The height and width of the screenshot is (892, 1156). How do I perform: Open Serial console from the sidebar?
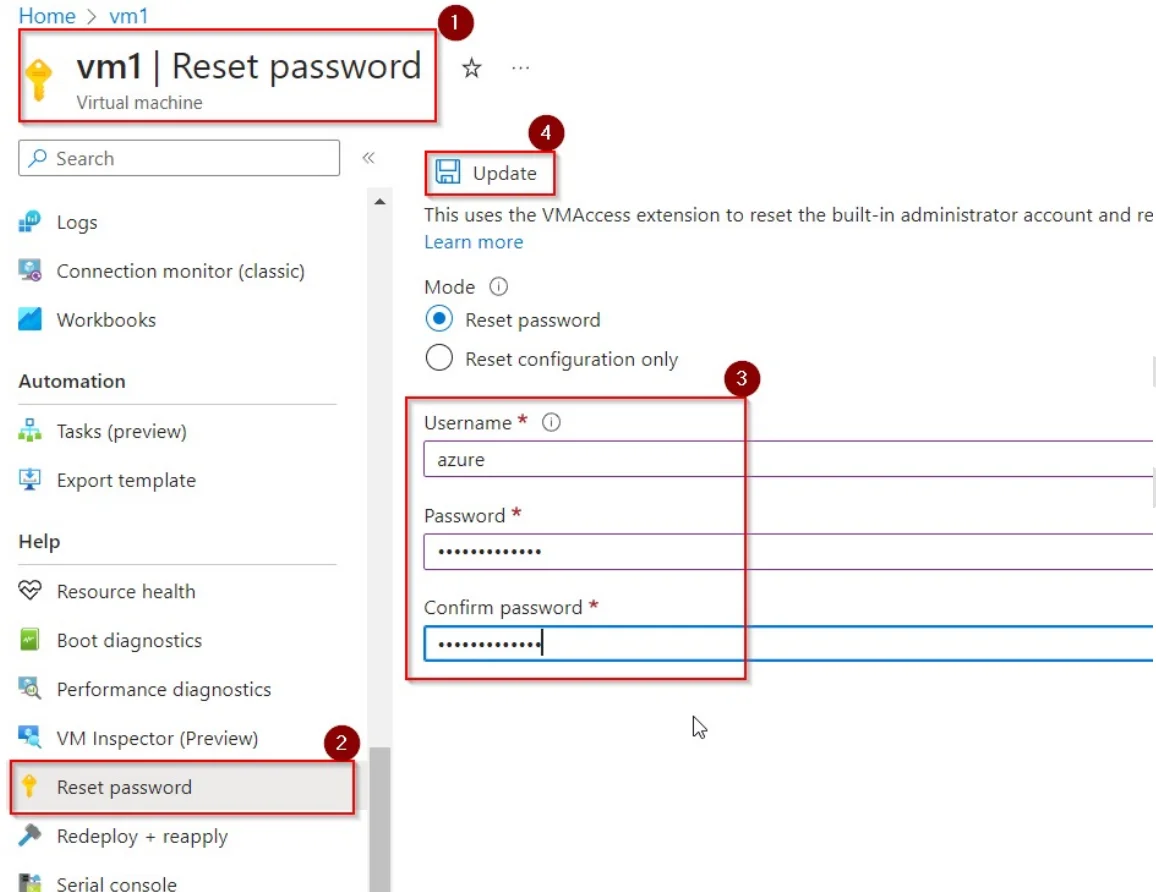(117, 883)
